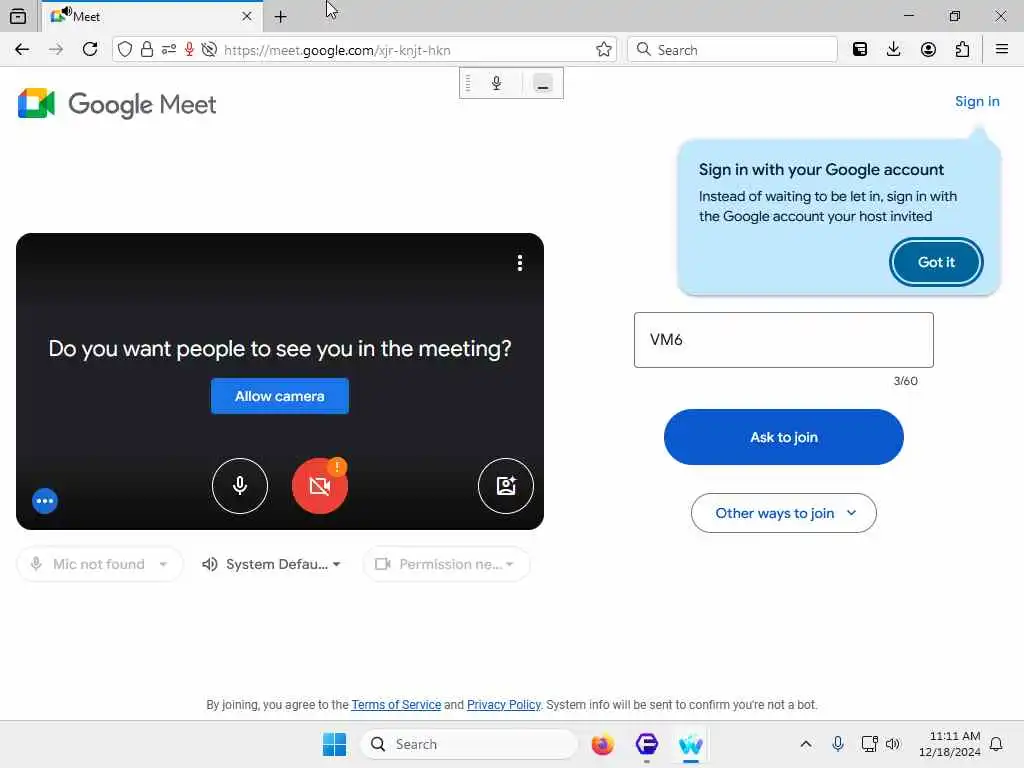Click Ask to join button
This screenshot has height=768, width=1024.
(784, 437)
